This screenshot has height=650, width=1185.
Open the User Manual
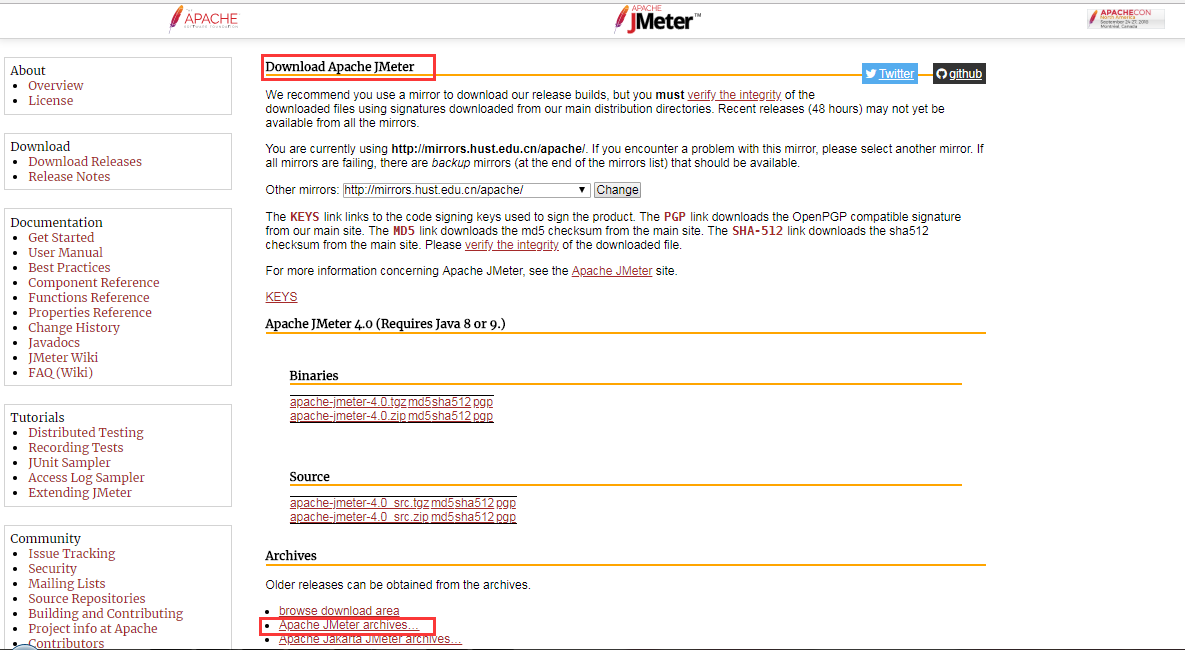[65, 252]
